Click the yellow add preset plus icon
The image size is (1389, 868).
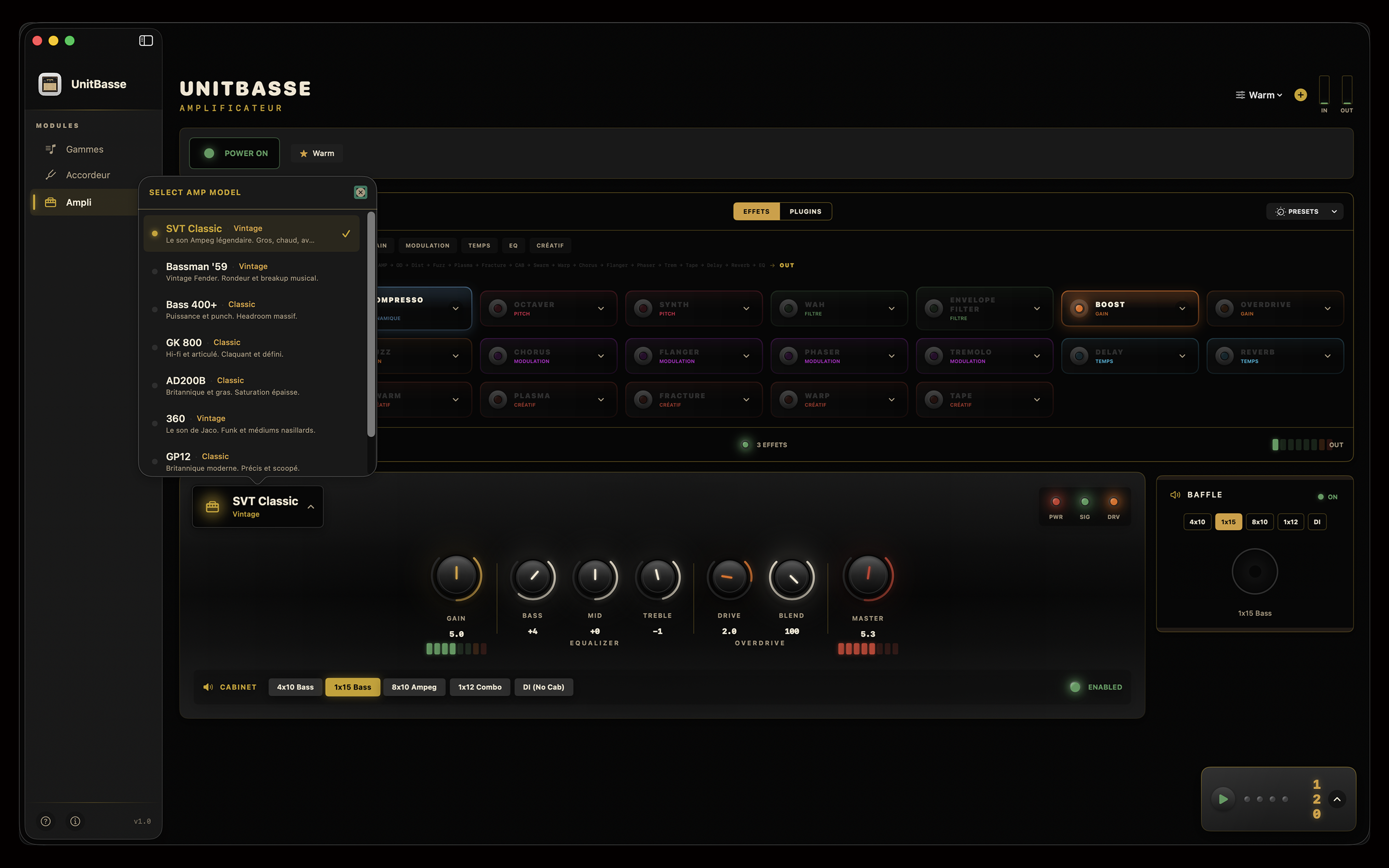pos(1301,95)
